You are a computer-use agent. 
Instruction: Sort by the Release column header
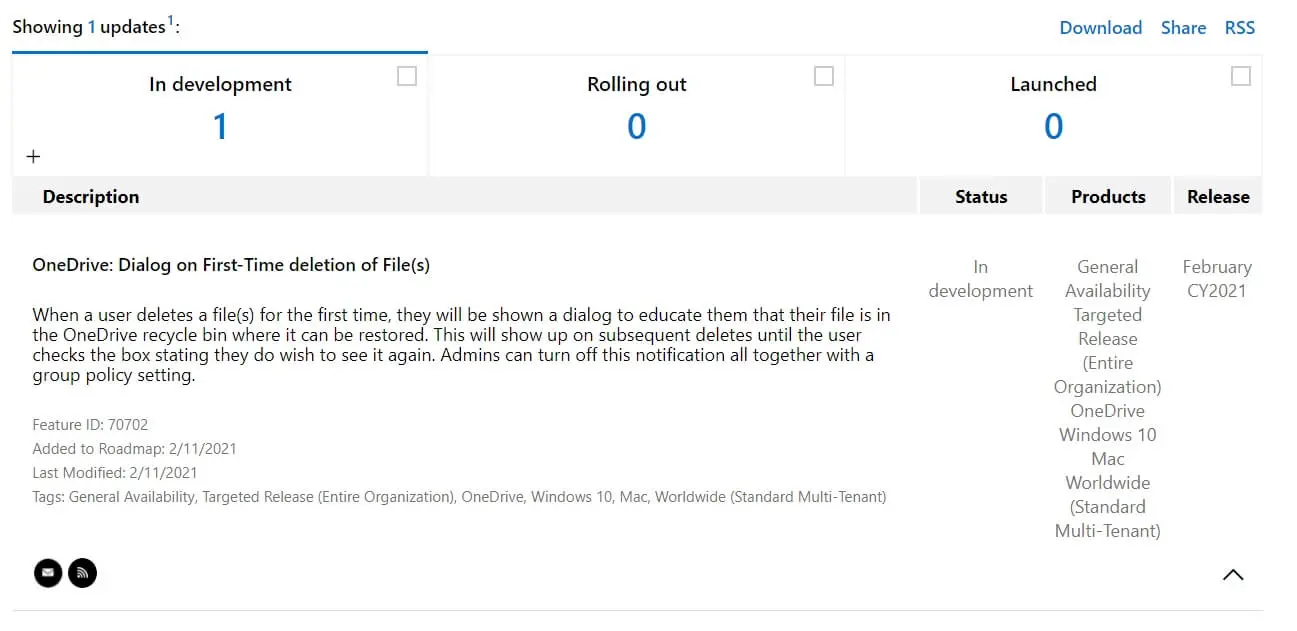coord(1218,197)
